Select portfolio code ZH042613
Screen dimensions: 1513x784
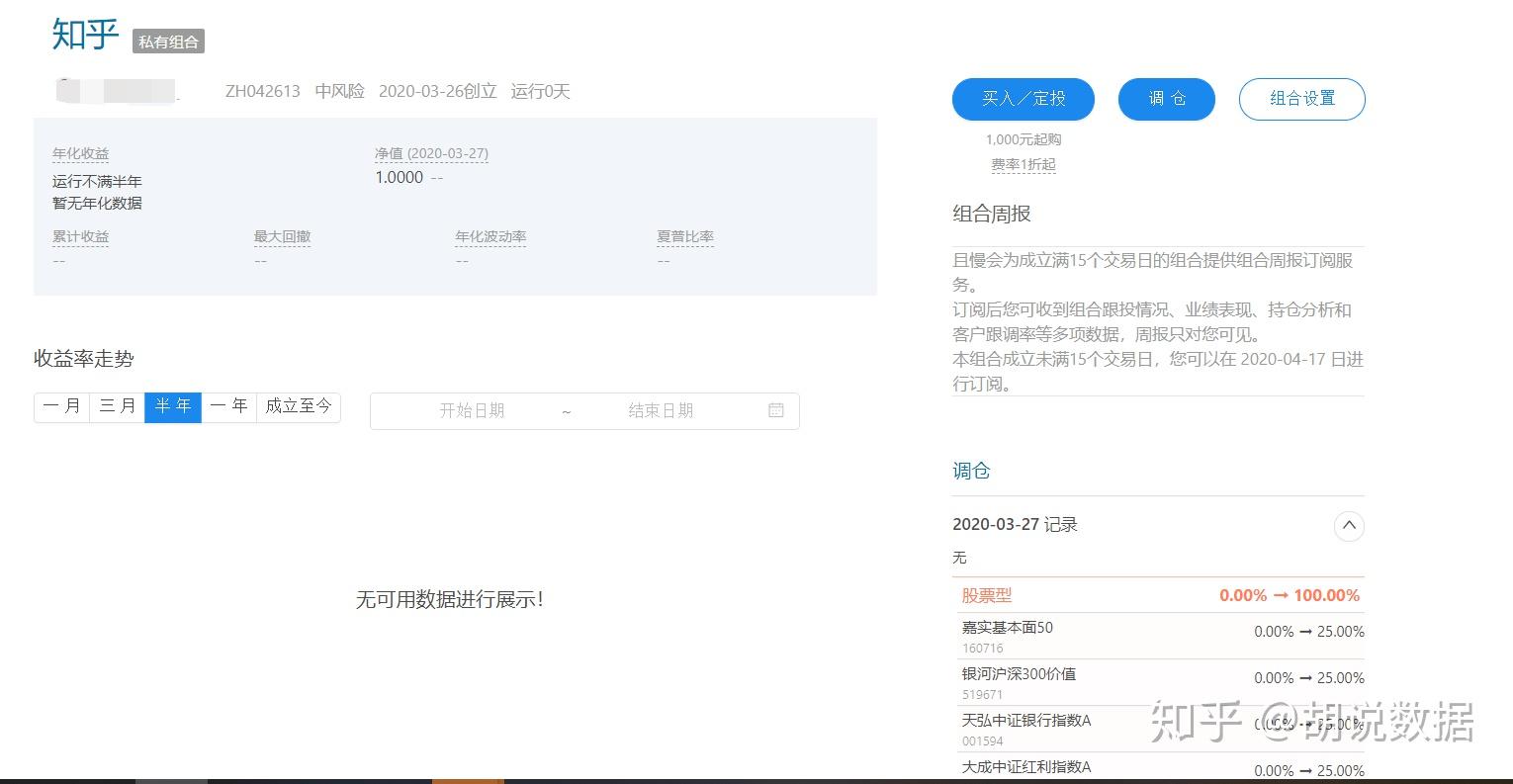263,92
